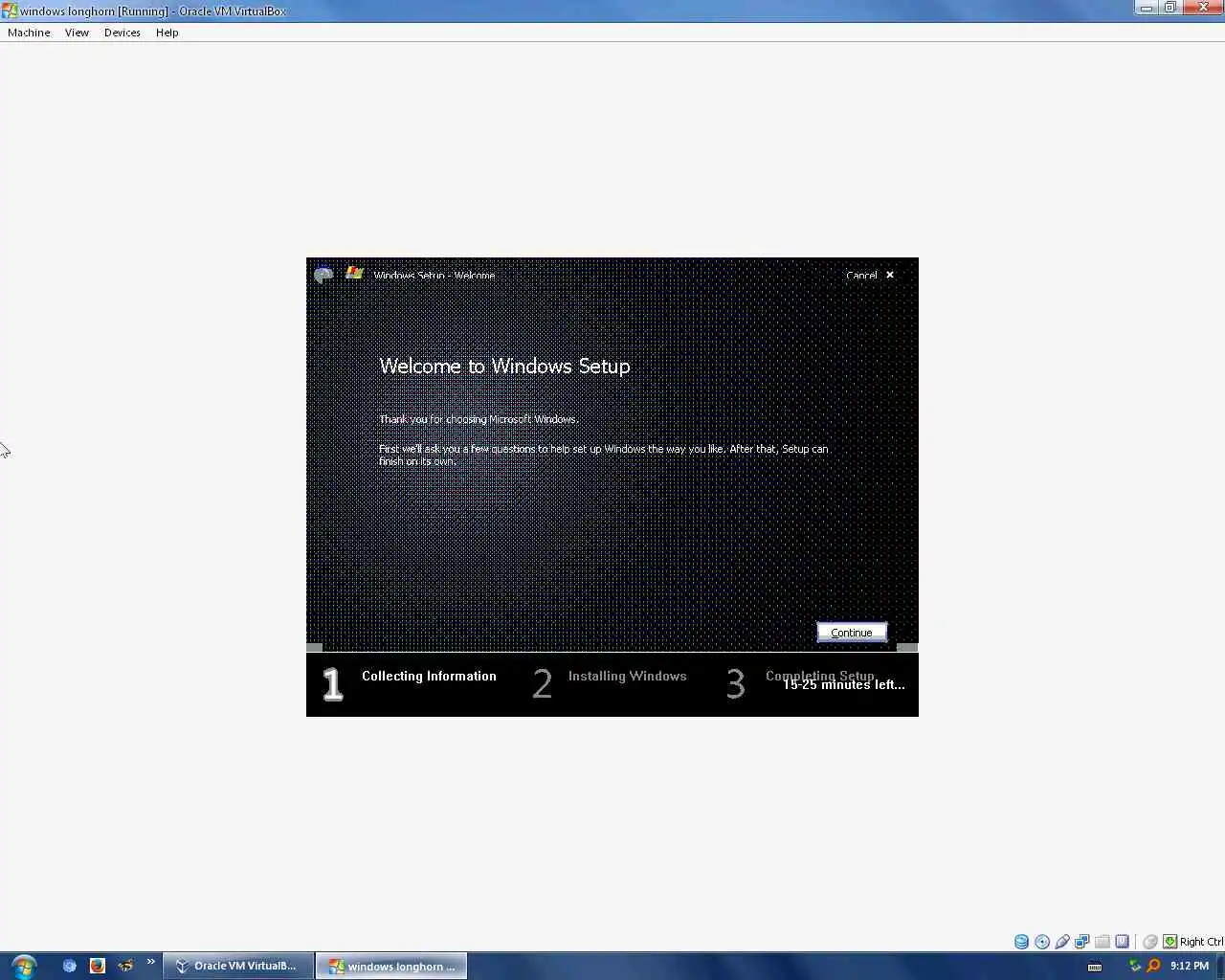Screen dimensions: 1225x980
Task: Open the View menu
Action: point(77,33)
